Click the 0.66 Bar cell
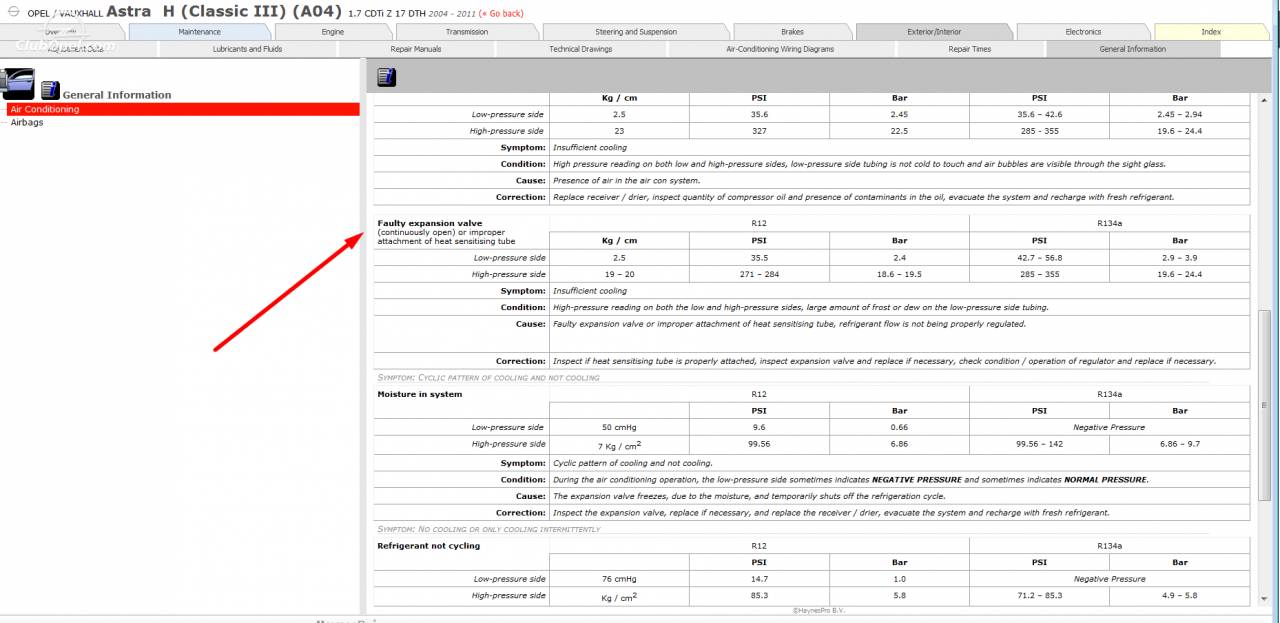 pyautogui.click(x=900, y=427)
